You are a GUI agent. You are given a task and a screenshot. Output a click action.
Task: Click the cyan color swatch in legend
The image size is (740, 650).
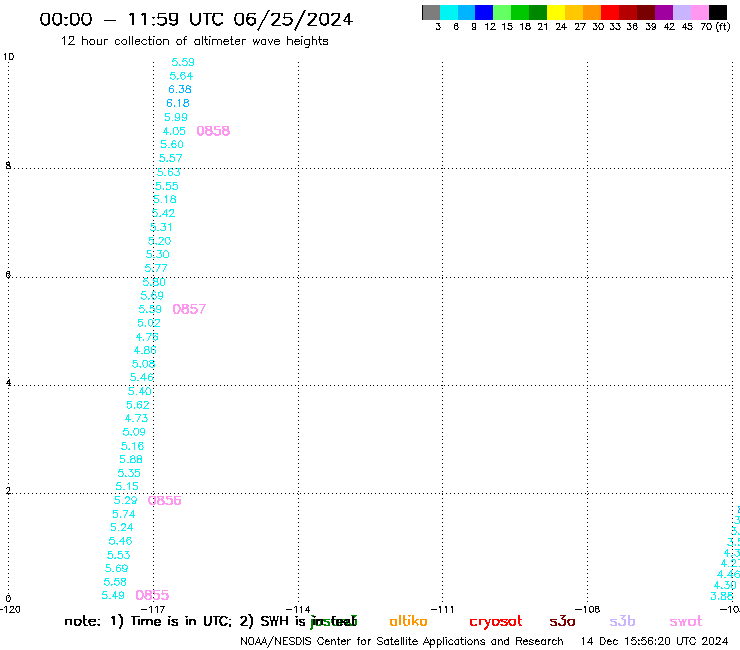click(x=449, y=12)
